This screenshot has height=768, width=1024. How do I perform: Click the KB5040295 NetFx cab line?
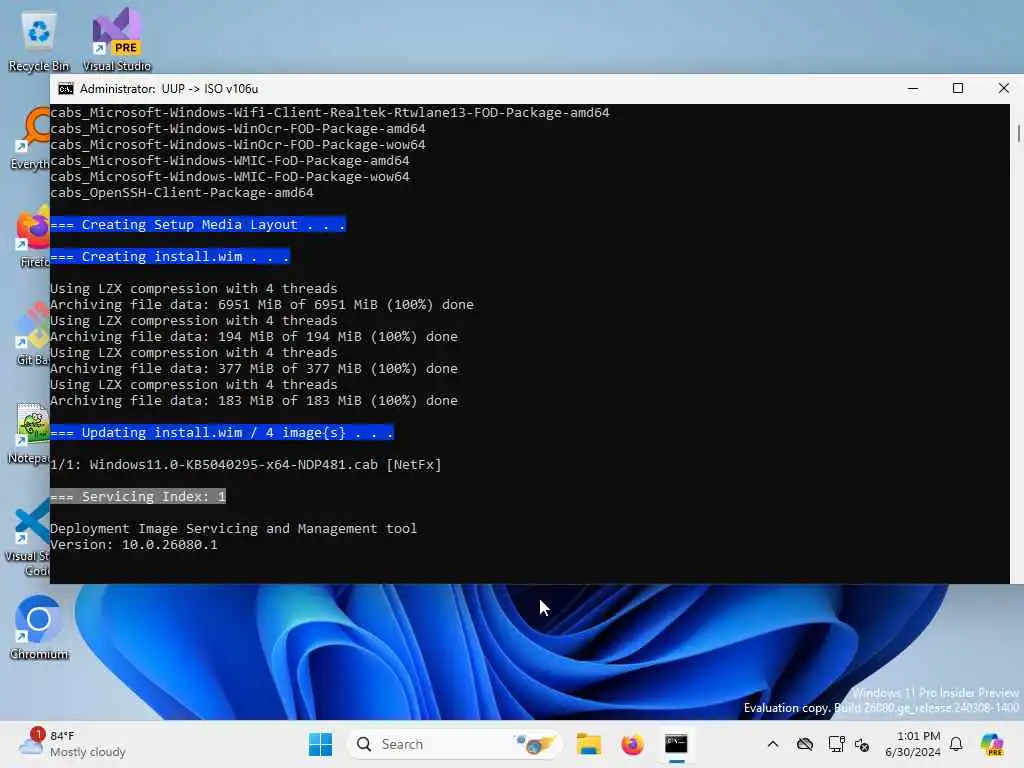(x=246, y=464)
